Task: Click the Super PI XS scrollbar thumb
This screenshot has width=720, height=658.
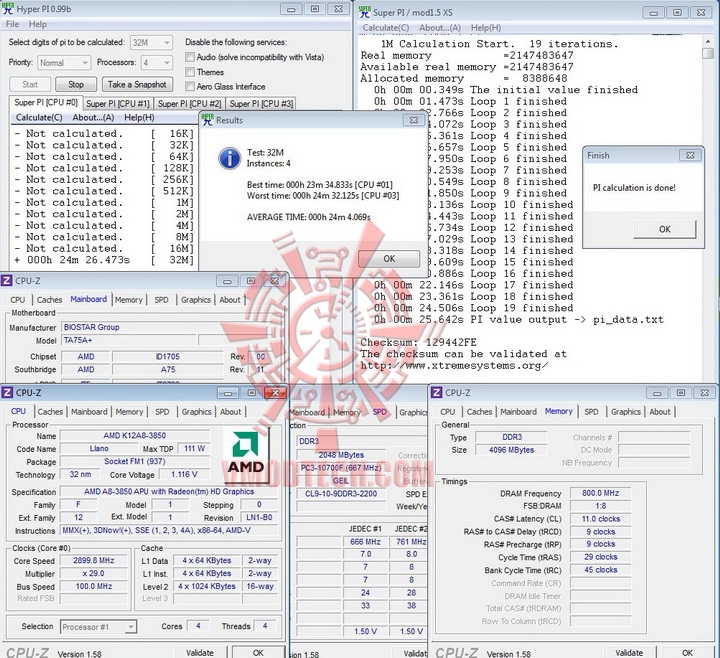Action: 708,53
